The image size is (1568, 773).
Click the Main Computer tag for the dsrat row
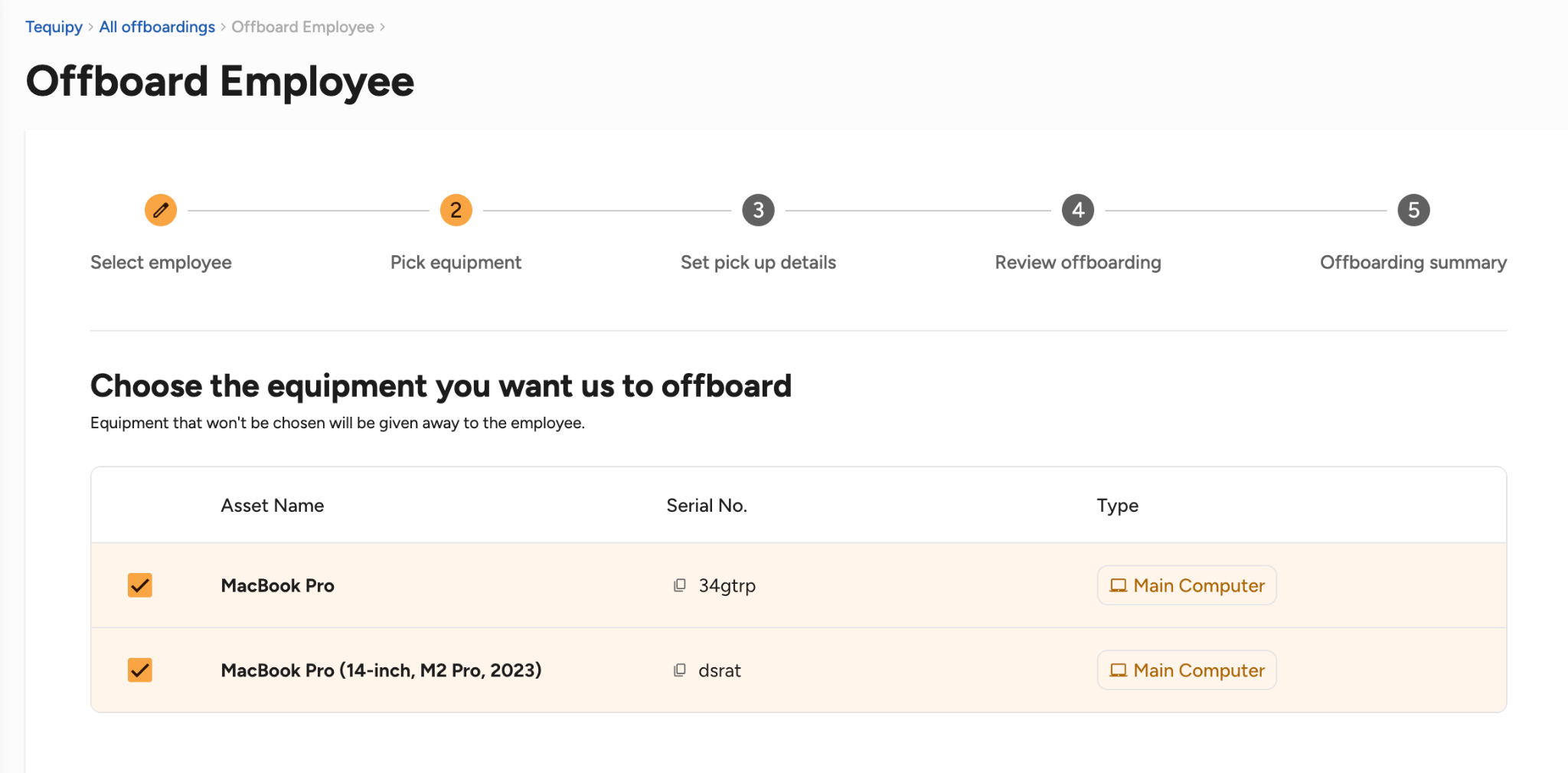1187,670
